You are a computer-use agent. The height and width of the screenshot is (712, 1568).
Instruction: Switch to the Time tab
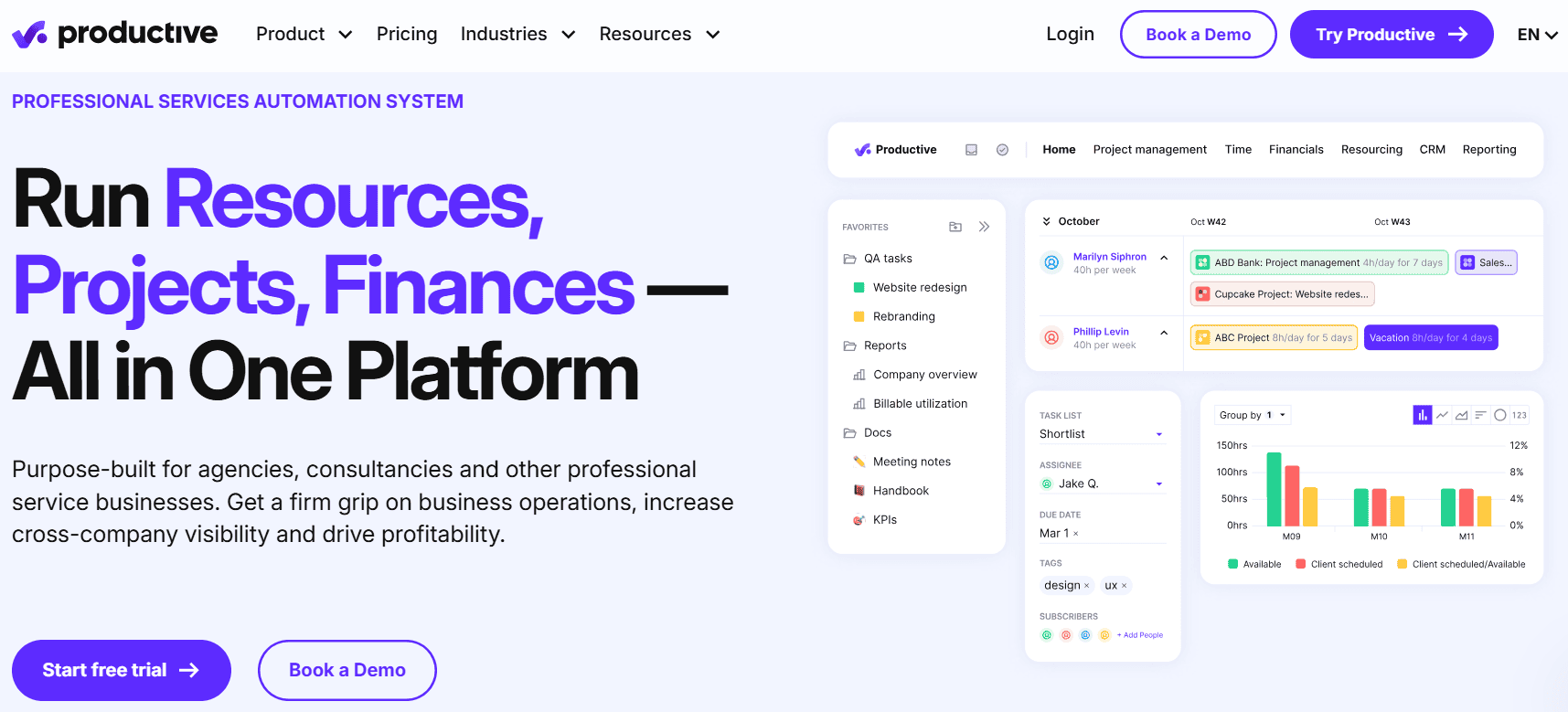[x=1238, y=150]
